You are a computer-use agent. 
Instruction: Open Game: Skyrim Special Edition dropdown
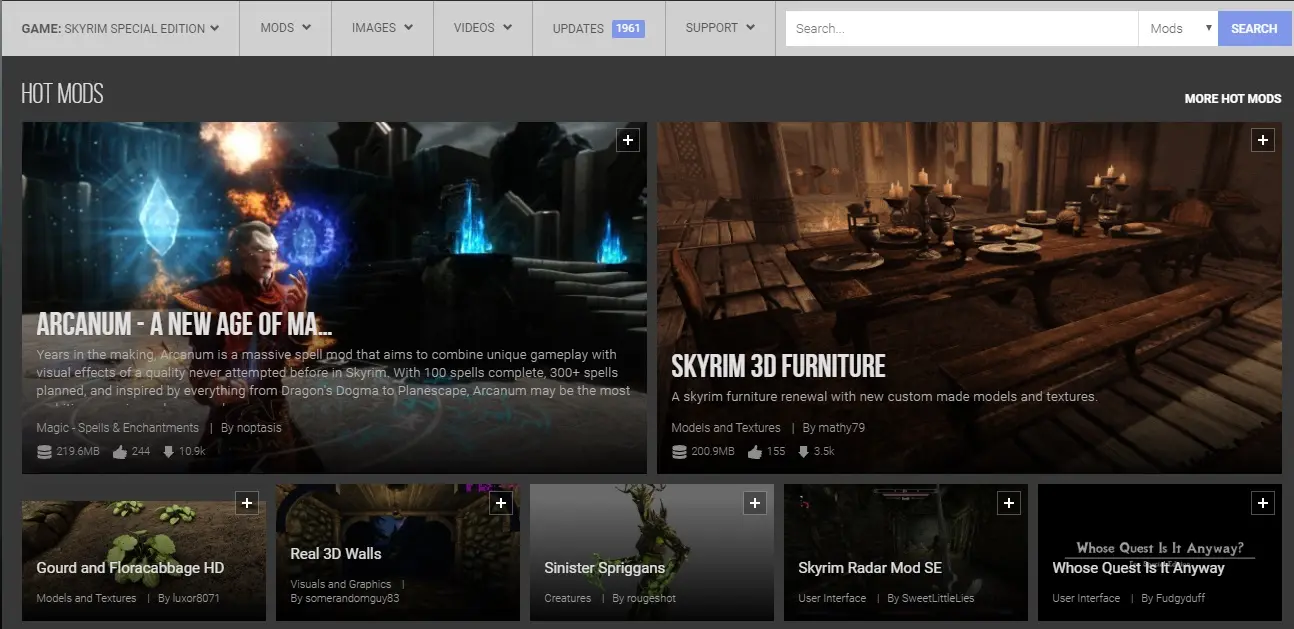point(120,28)
